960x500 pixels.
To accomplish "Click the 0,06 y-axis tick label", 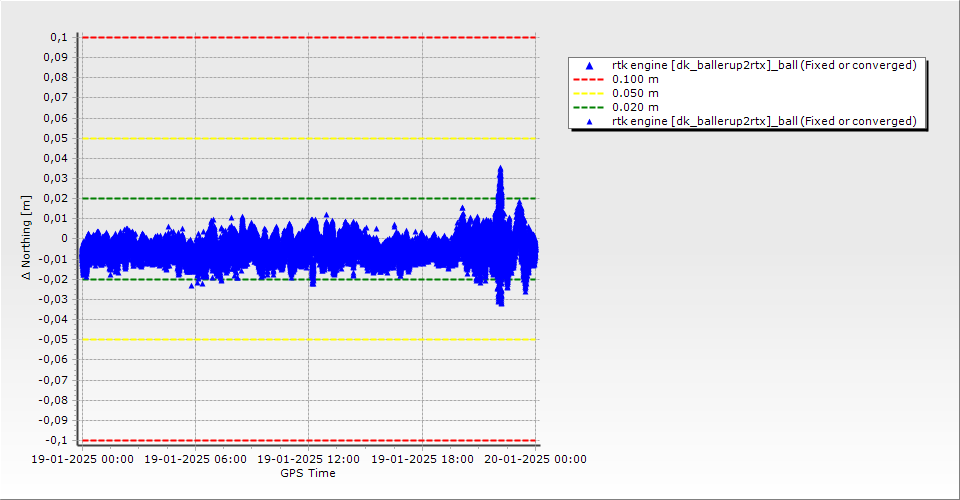I will [x=56, y=118].
